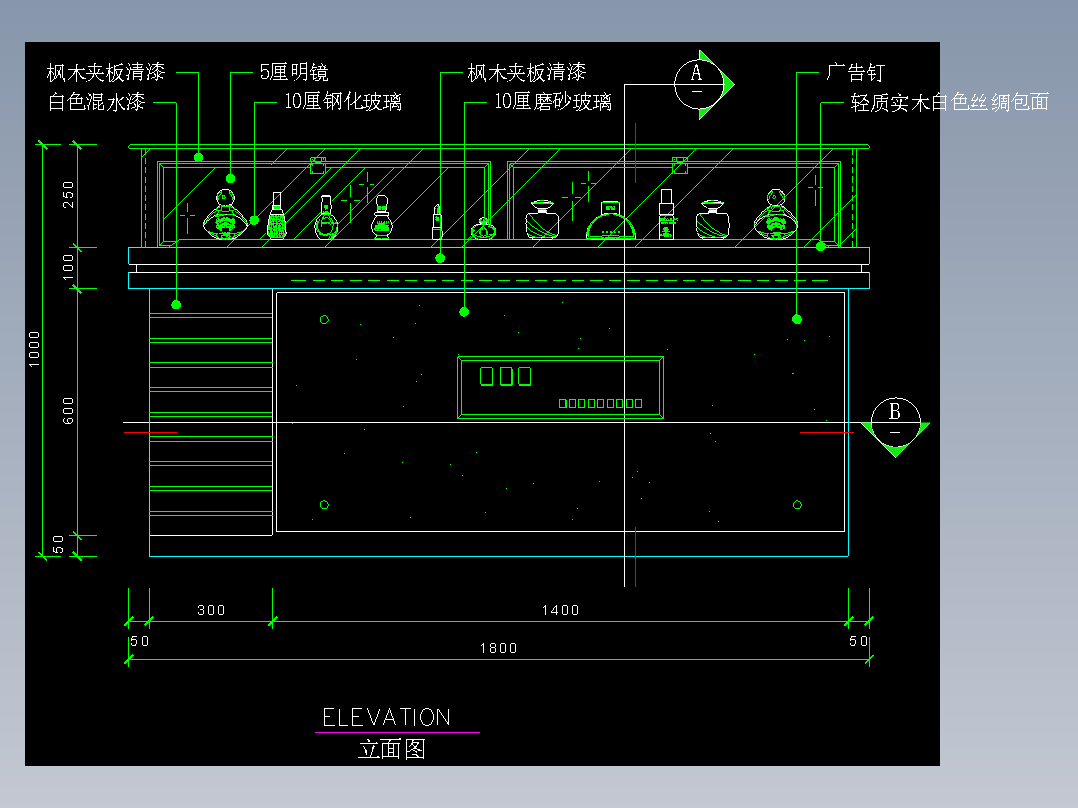Click the 1800 overall width dimension
Screen dimensions: 1078x808
pyautogui.click(x=498, y=648)
